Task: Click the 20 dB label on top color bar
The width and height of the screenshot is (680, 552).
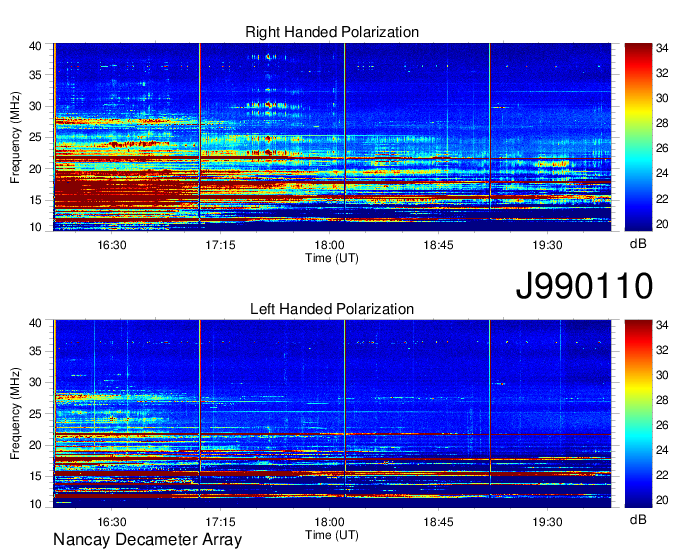Action: coord(662,224)
